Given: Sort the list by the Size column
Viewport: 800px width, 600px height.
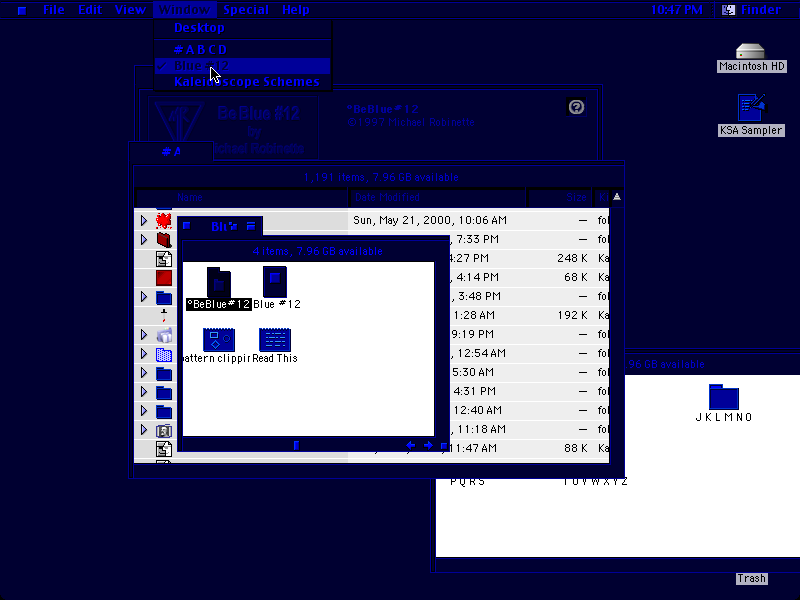Looking at the screenshot, I should click(x=560, y=197).
